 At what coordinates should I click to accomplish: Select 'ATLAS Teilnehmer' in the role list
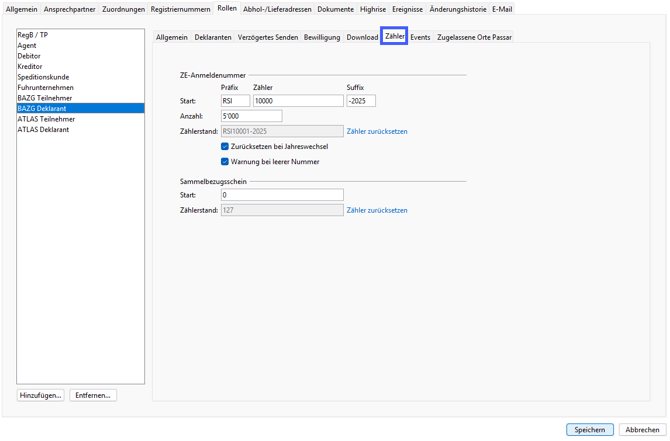pos(46,119)
